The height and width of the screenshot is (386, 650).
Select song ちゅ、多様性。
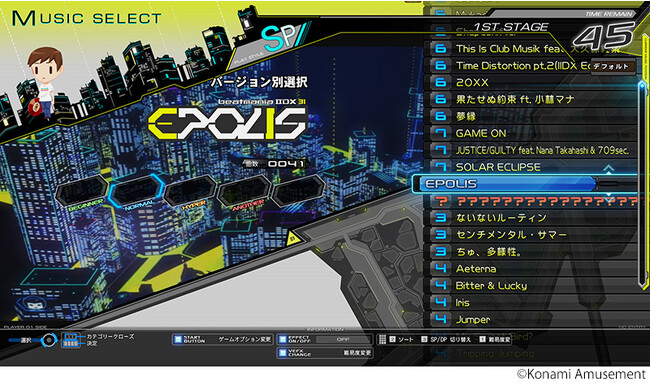coord(532,252)
